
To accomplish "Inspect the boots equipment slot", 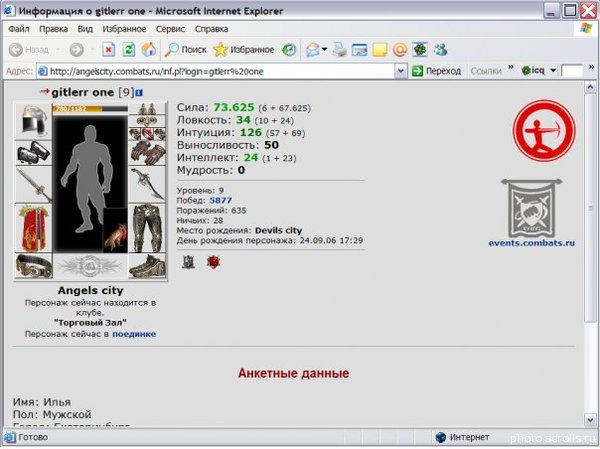I will pyautogui.click(x=147, y=265).
